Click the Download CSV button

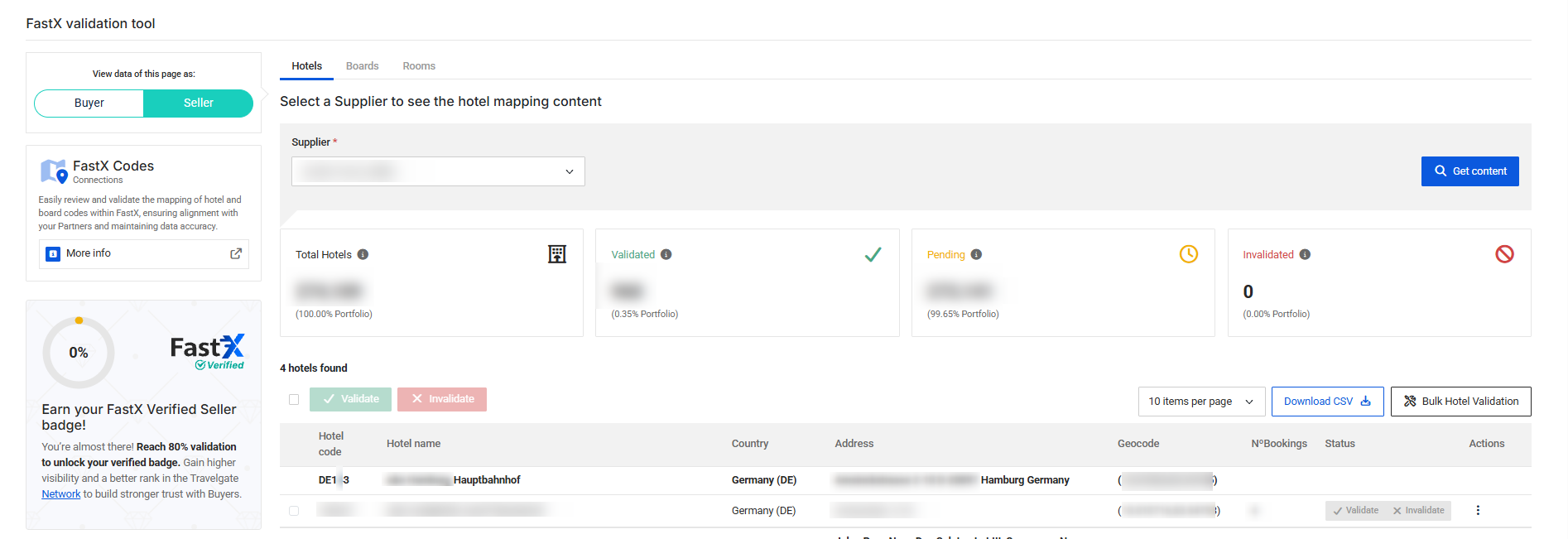click(1327, 402)
